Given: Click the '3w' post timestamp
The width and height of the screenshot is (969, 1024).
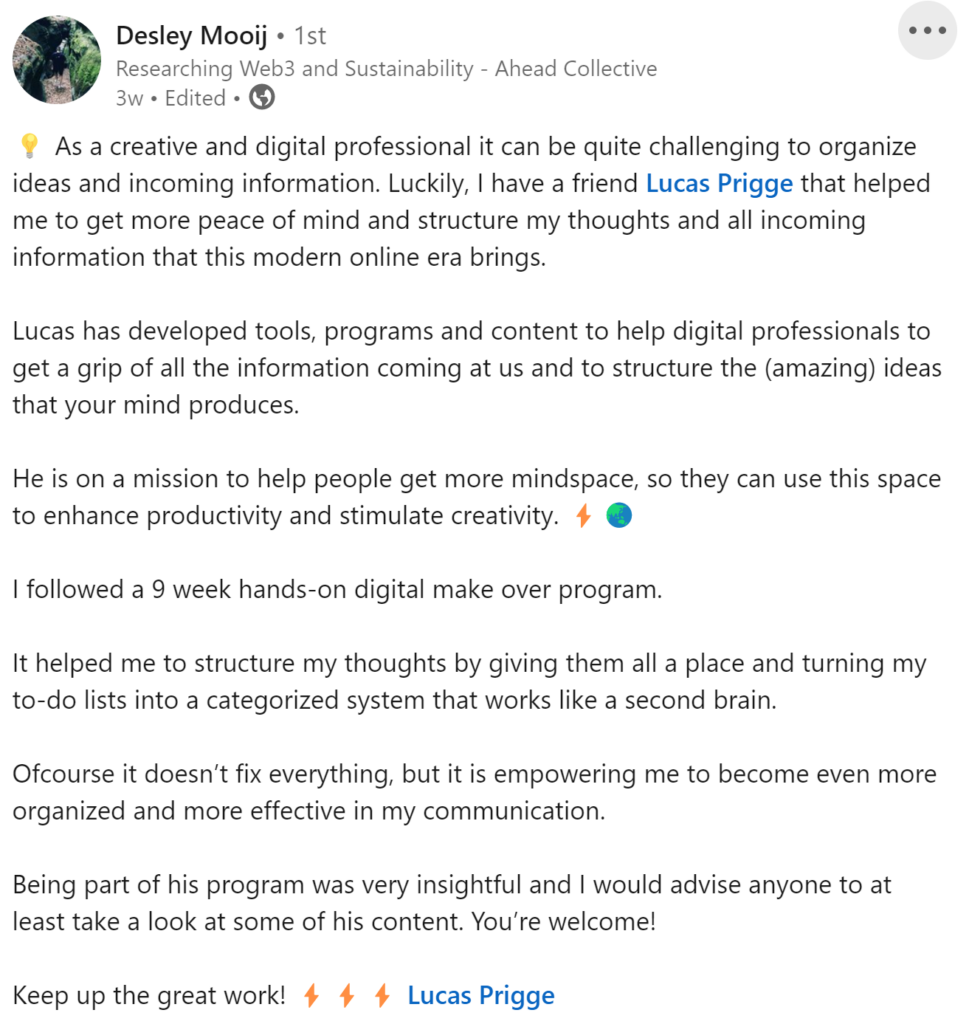Looking at the screenshot, I should 129,99.
